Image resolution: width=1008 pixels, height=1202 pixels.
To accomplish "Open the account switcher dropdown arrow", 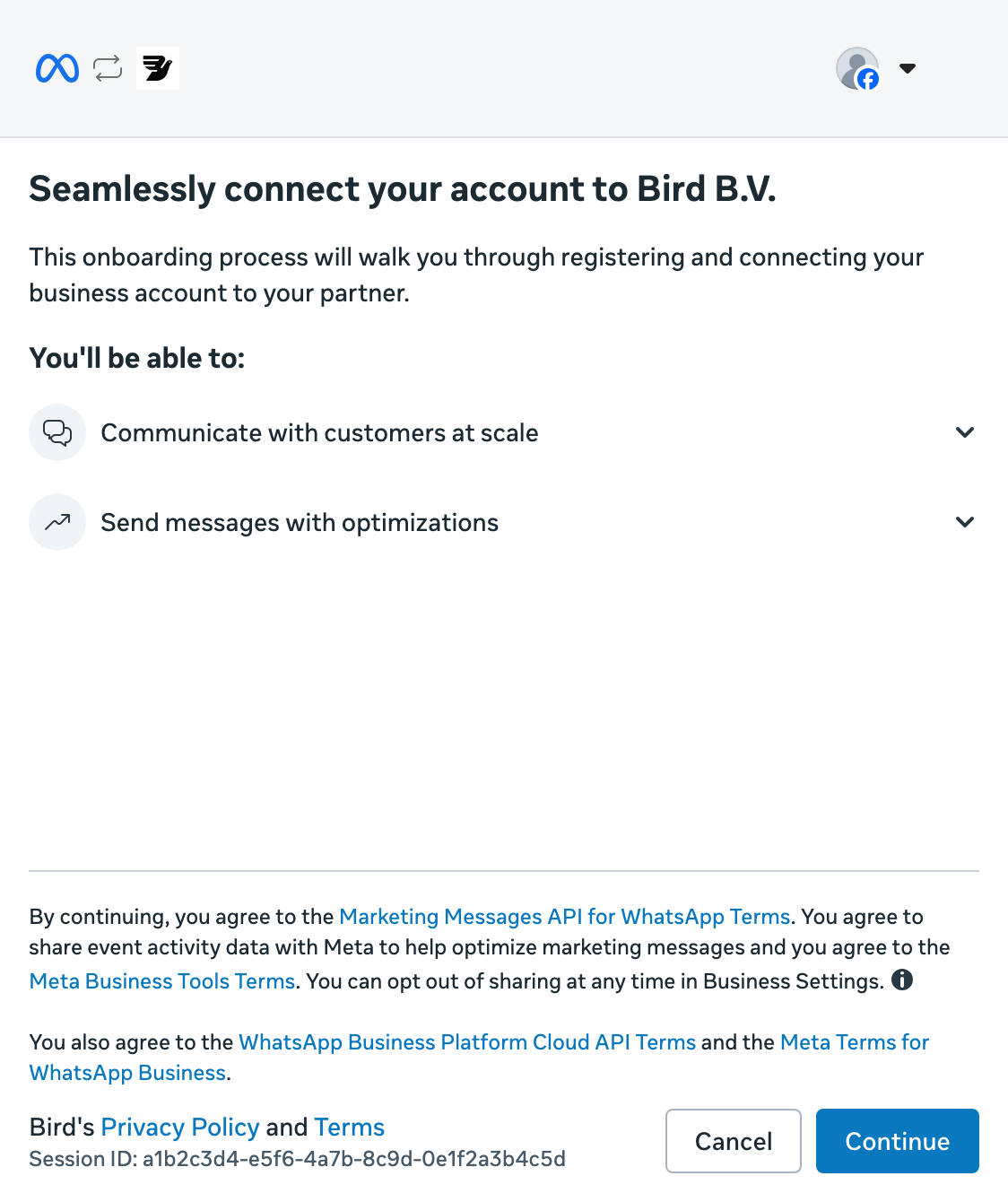I will coord(908,68).
